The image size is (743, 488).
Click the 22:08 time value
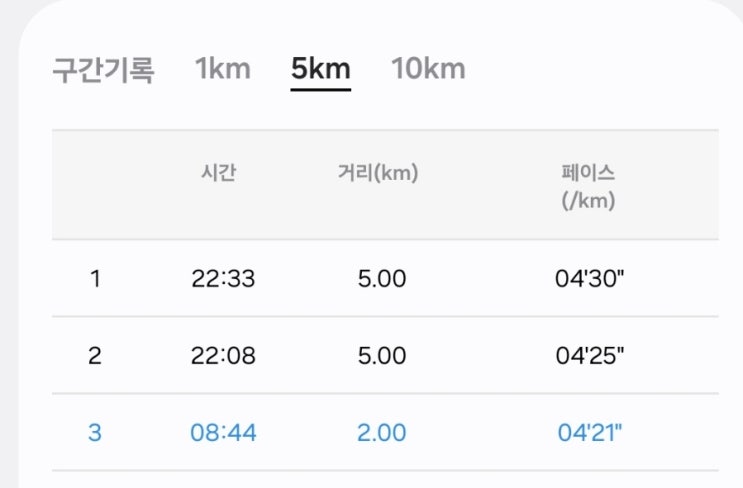[223, 355]
